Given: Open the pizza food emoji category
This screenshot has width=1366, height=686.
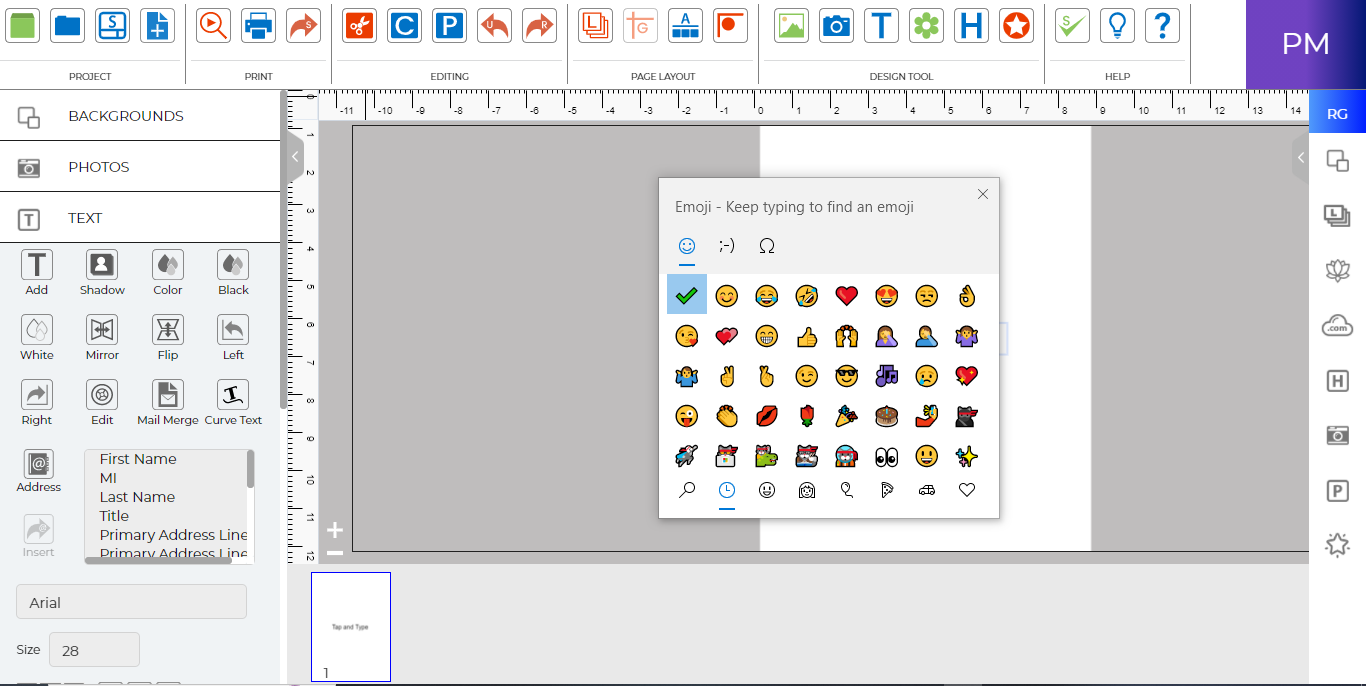Looking at the screenshot, I should click(x=886, y=490).
